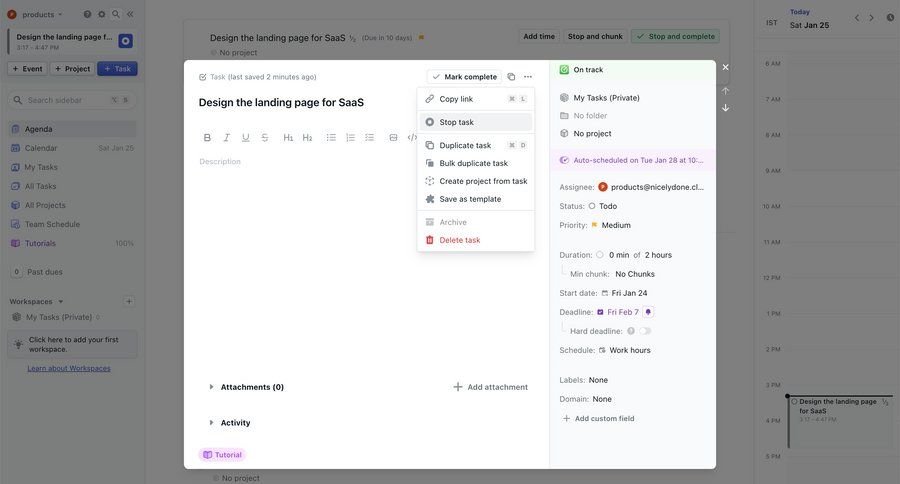The width and height of the screenshot is (900, 484).
Task: Click Start date Fri Jan 24
Action: 624,293
